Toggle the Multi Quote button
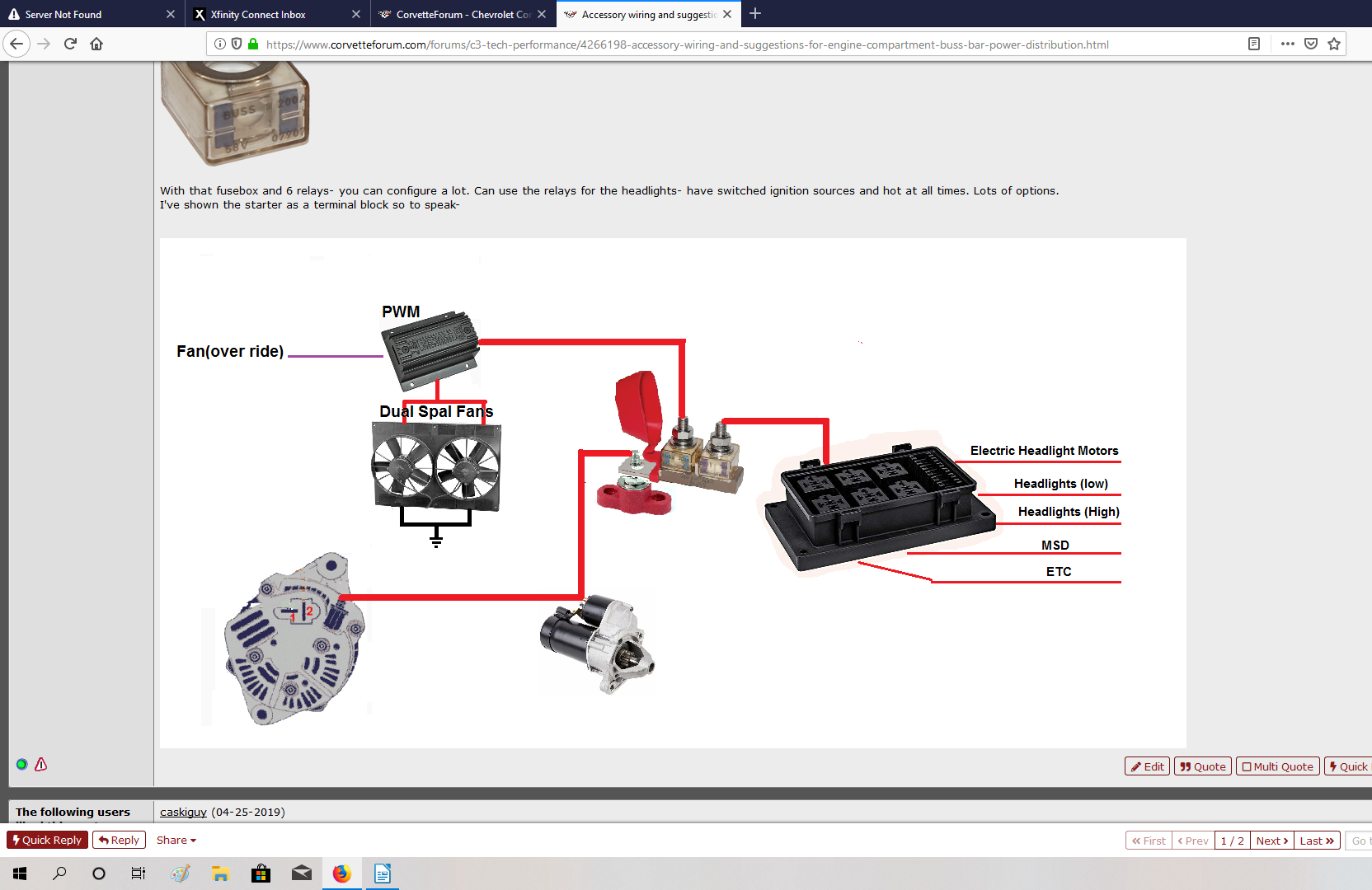 pyautogui.click(x=1277, y=766)
